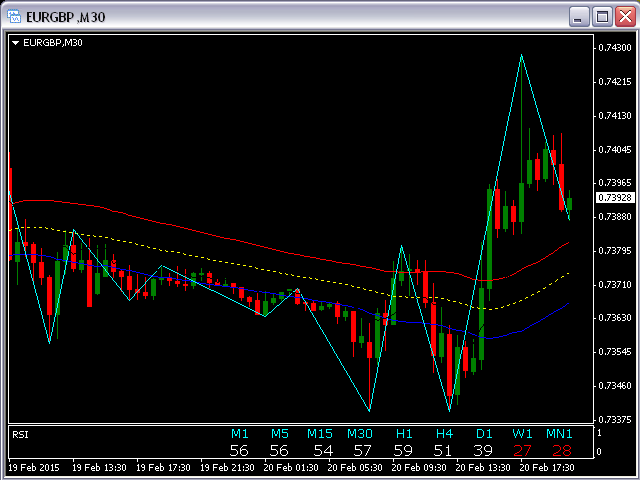
Task: Click the 0.73460 price scale label
Action: pyautogui.click(x=615, y=385)
